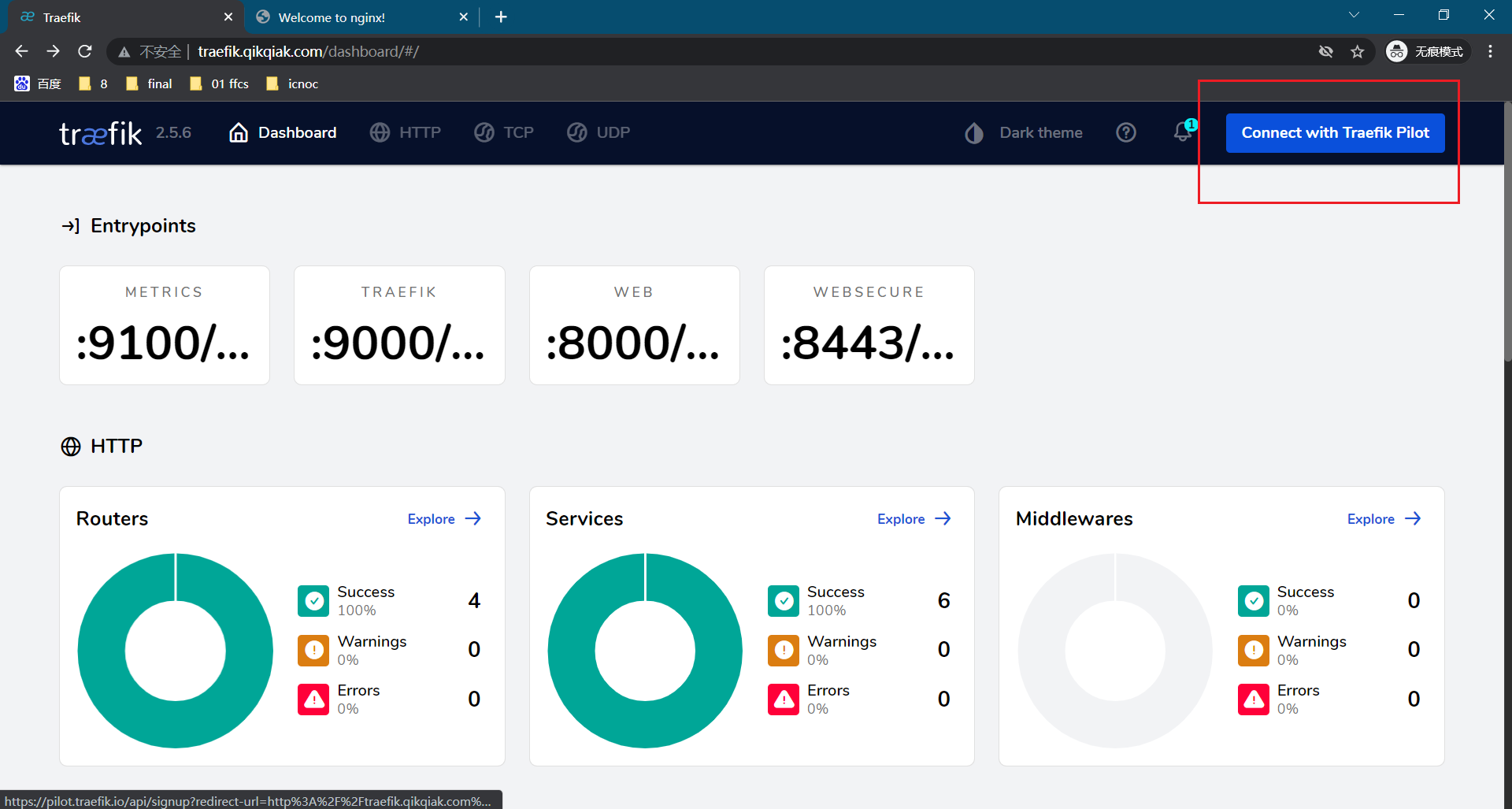Click Routers Success check icon
This screenshot has width=1512, height=809.
click(313, 601)
